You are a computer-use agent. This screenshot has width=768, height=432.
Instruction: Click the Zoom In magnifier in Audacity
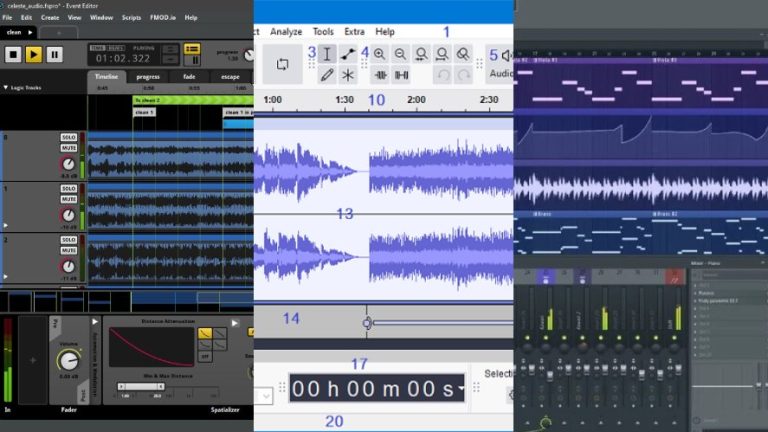(x=380, y=54)
